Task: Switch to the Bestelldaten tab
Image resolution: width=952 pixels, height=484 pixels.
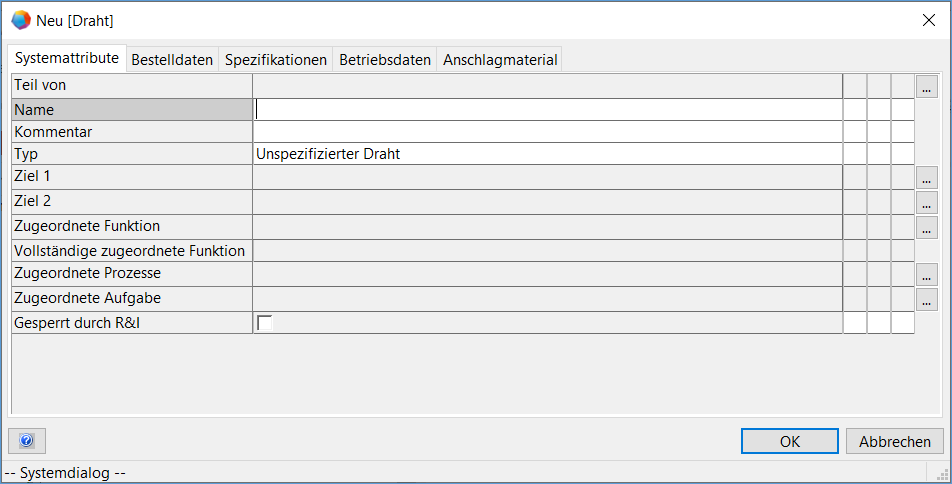Action: coord(172,60)
